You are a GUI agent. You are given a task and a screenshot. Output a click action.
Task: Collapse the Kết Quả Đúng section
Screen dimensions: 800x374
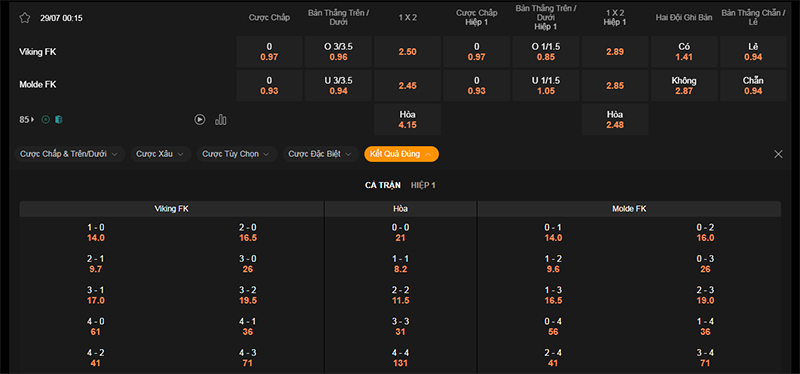(x=402, y=154)
